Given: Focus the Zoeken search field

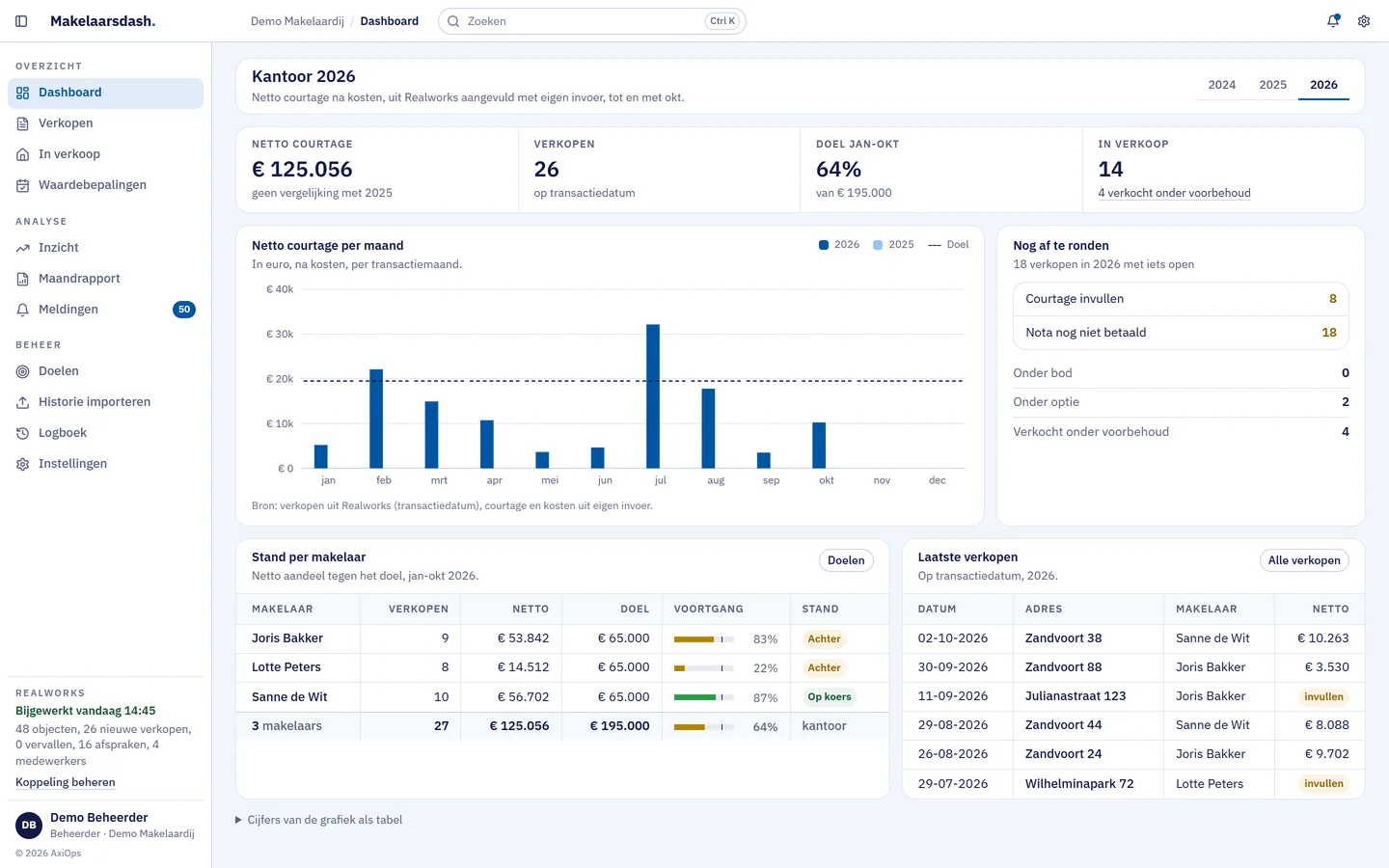Looking at the screenshot, I should point(592,21).
